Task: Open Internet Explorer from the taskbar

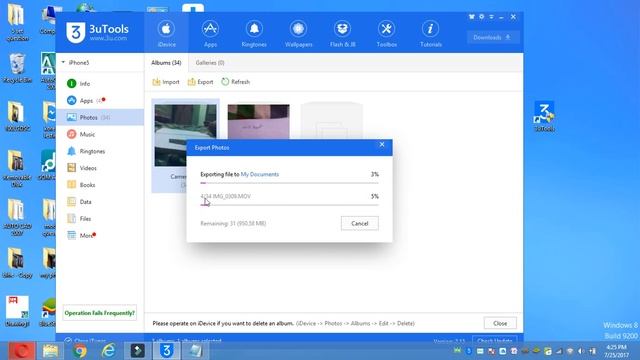Action: [108, 351]
